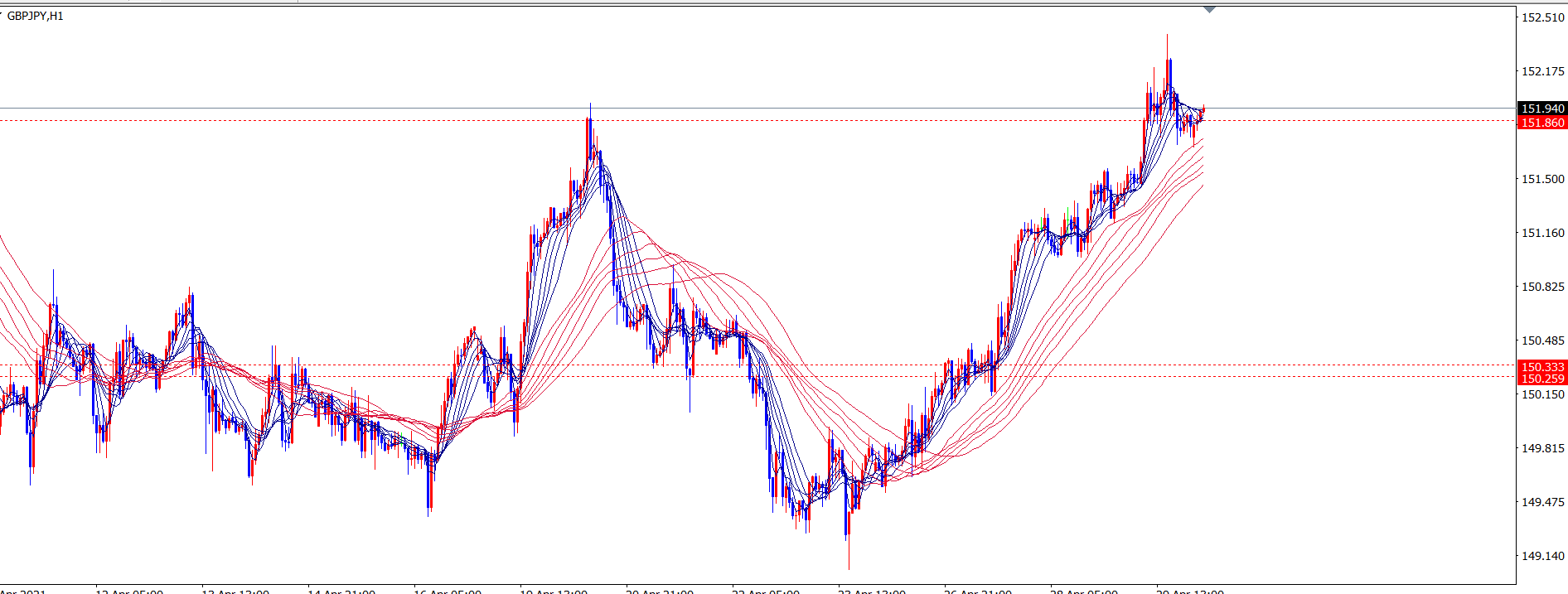
Task: Click the 26 Apr 21:00 time axis label
Action: pos(978,592)
